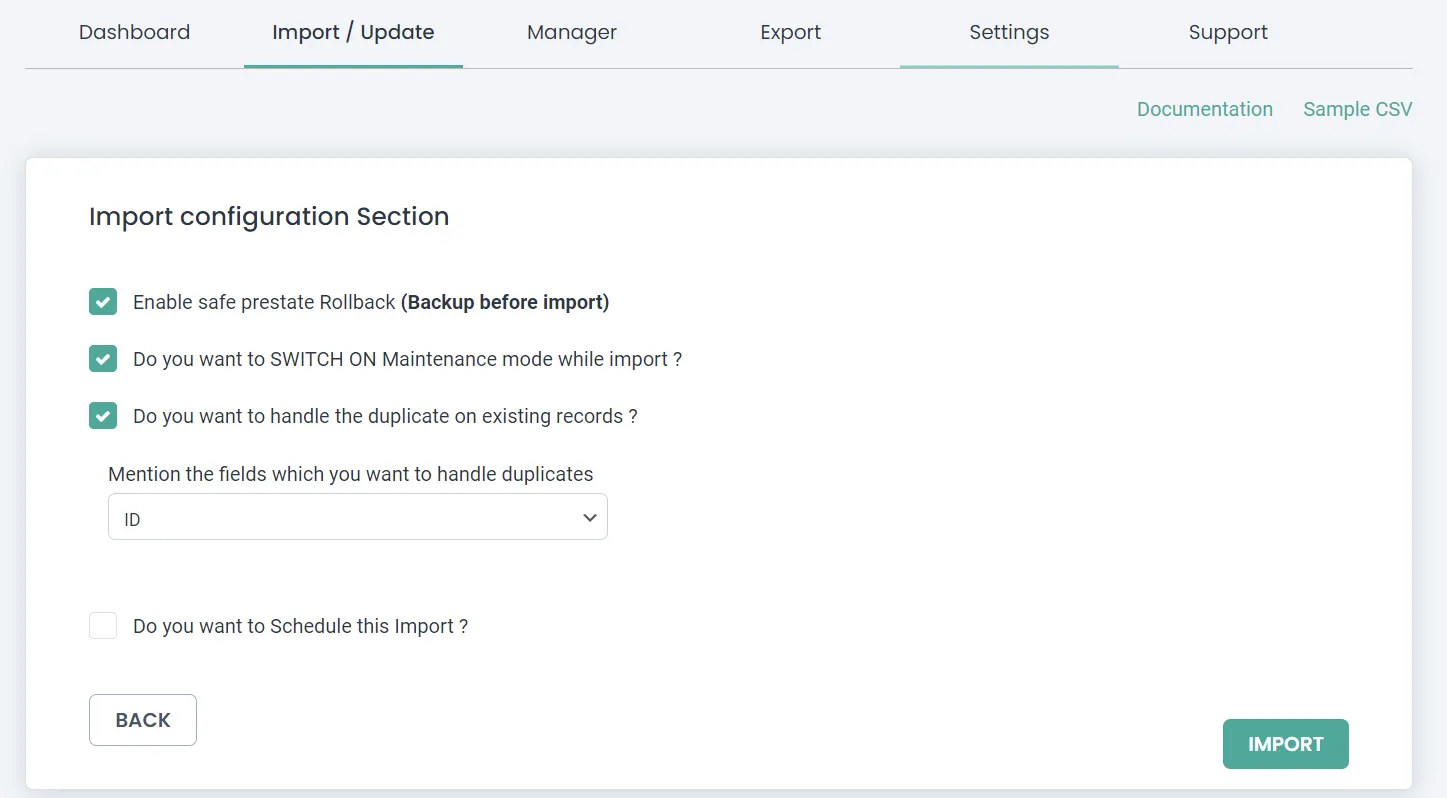The image size is (1447, 798).
Task: Click the "Do you want to Schedule this Import" label
Action: pyautogui.click(x=300, y=627)
